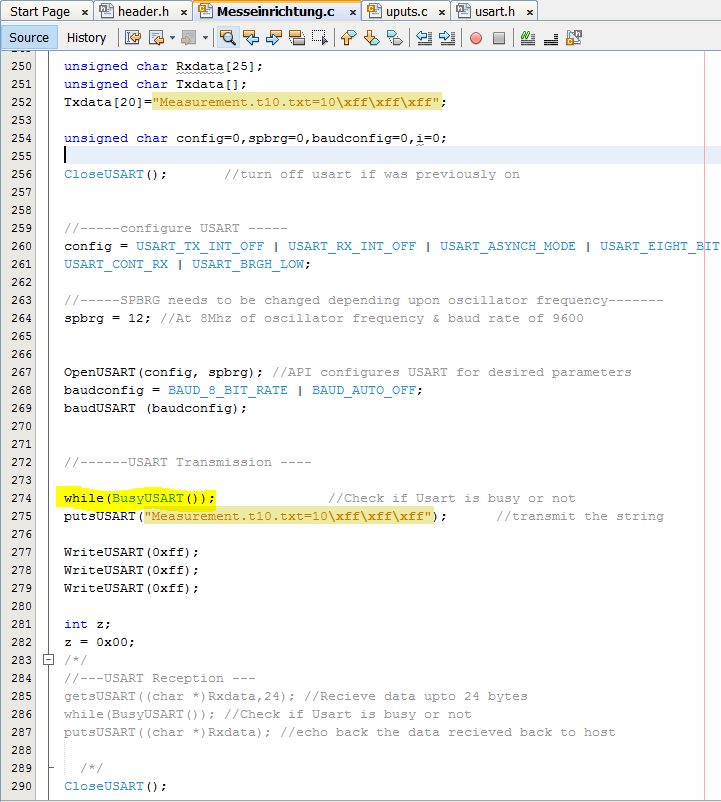Switch to Source view

pyautogui.click(x=29, y=38)
